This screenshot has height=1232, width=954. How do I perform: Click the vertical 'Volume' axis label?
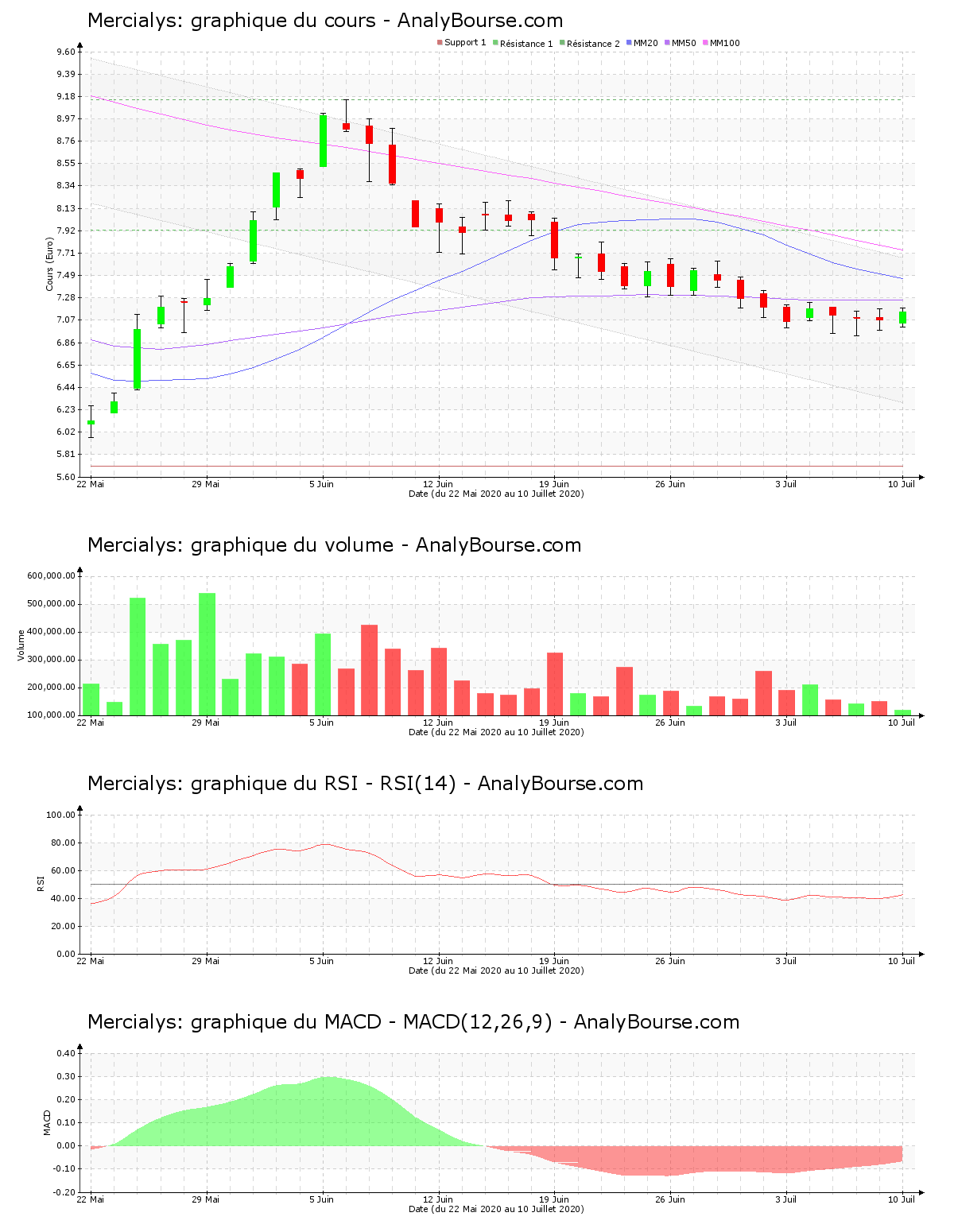tap(21, 645)
